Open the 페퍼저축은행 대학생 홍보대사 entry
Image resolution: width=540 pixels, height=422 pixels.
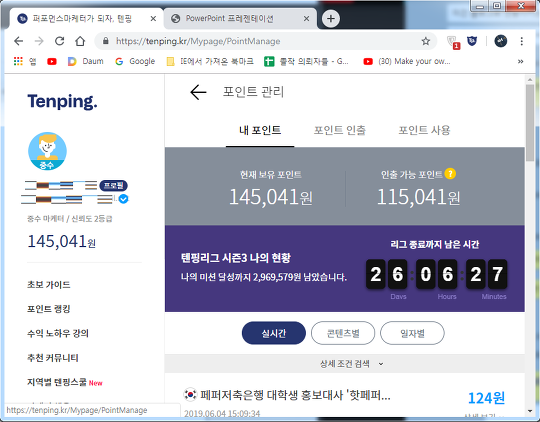(295, 395)
